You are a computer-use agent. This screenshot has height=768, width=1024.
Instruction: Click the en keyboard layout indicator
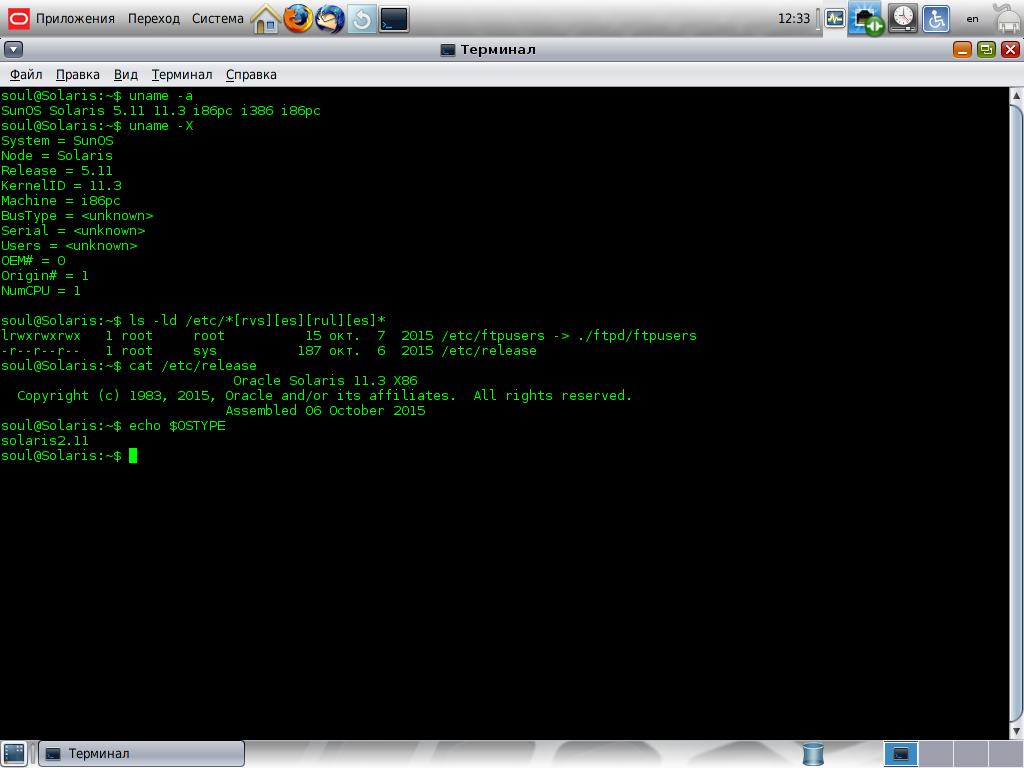click(972, 19)
